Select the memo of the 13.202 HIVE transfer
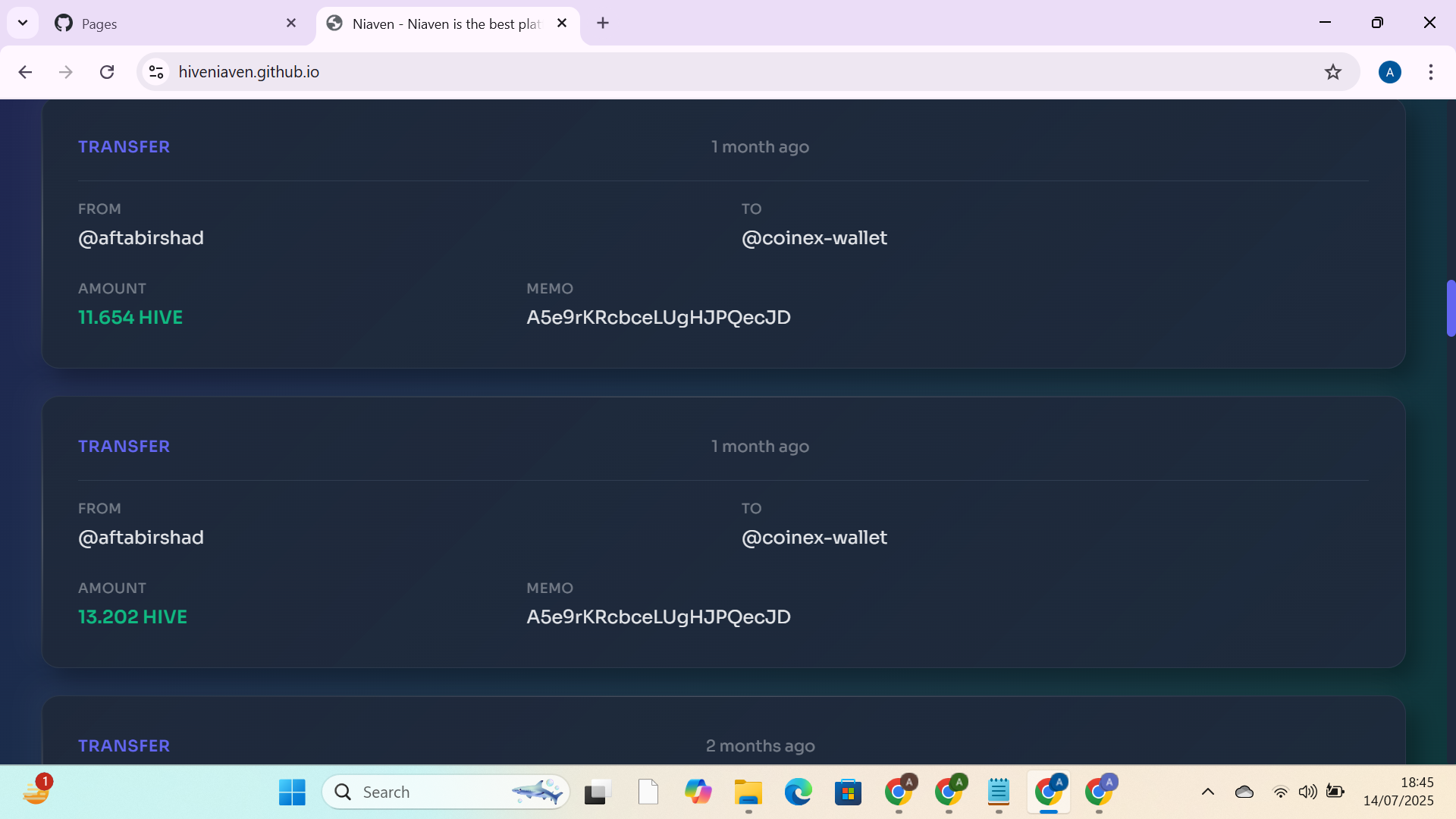1456x819 pixels. point(658,617)
